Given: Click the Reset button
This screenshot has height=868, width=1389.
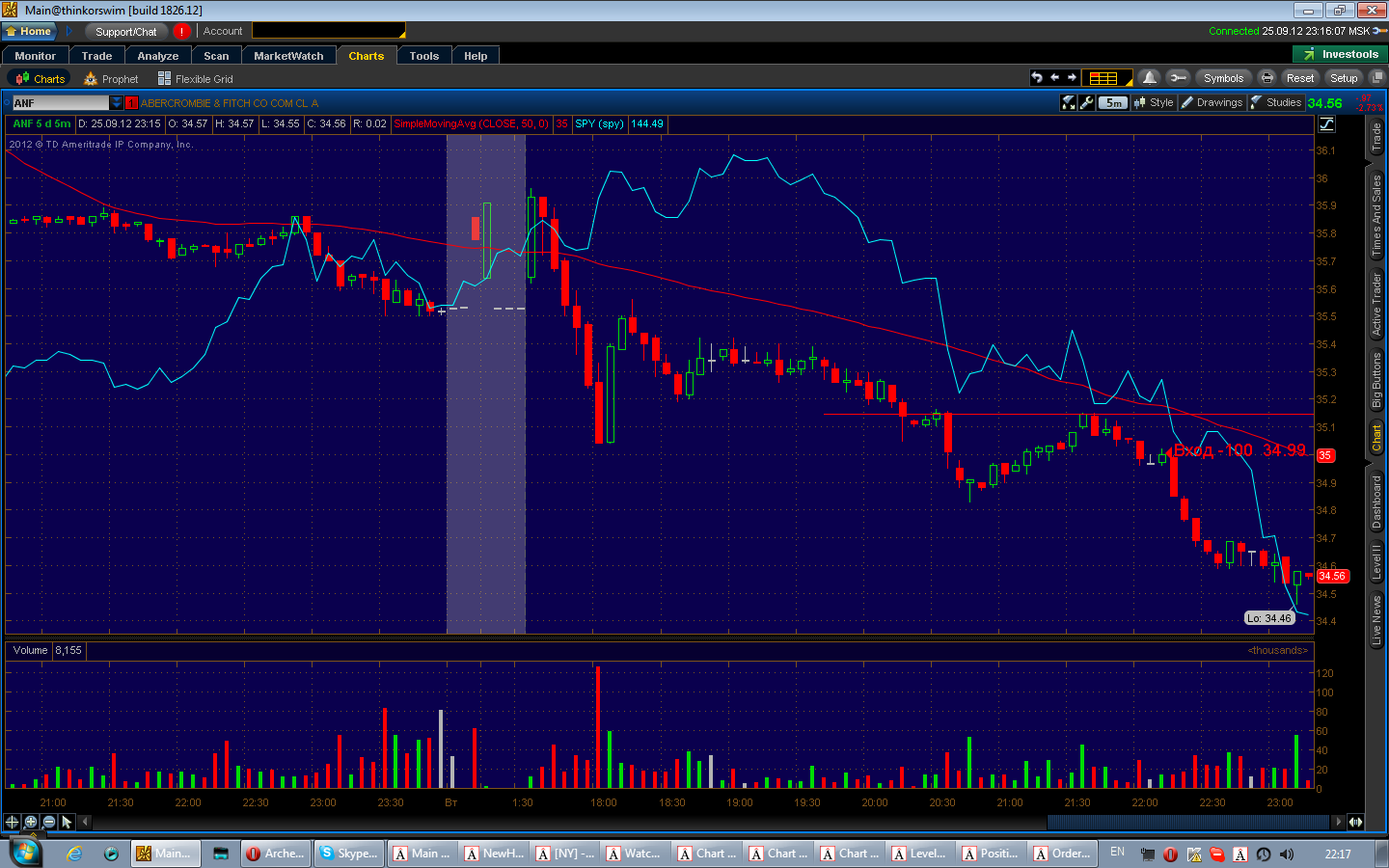Looking at the screenshot, I should (x=1299, y=78).
